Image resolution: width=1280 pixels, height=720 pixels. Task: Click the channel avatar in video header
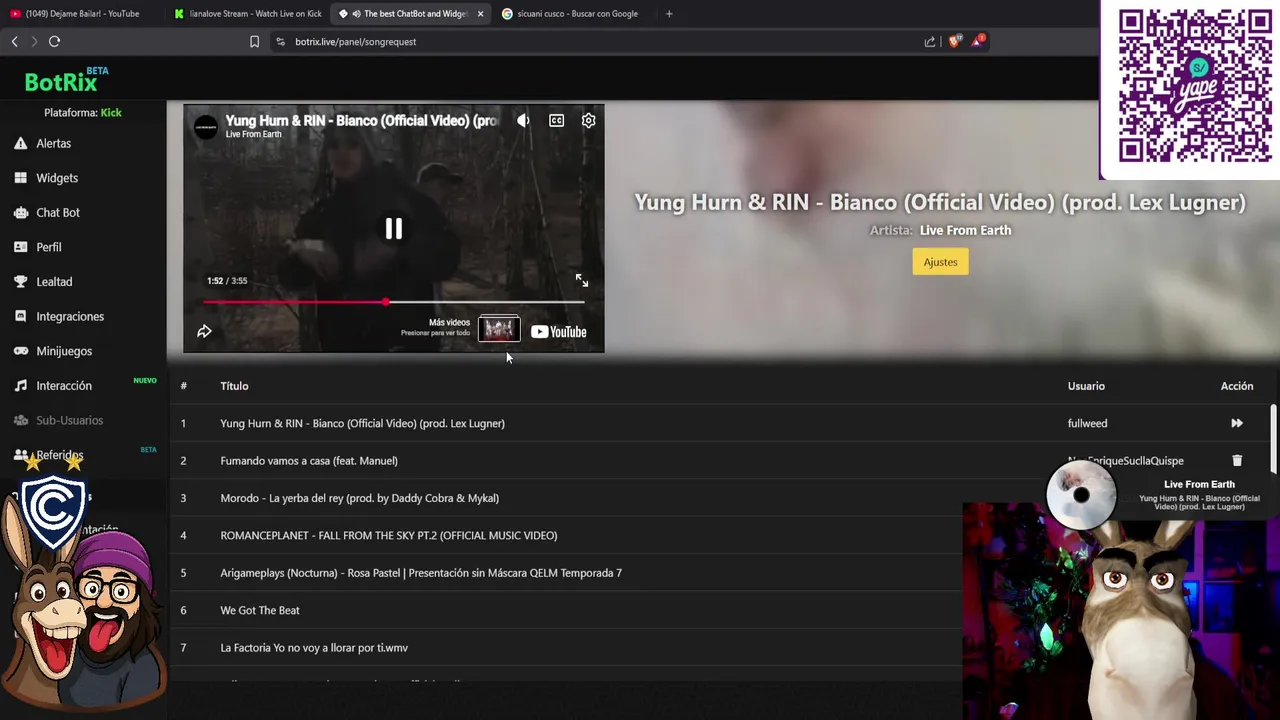(205, 127)
